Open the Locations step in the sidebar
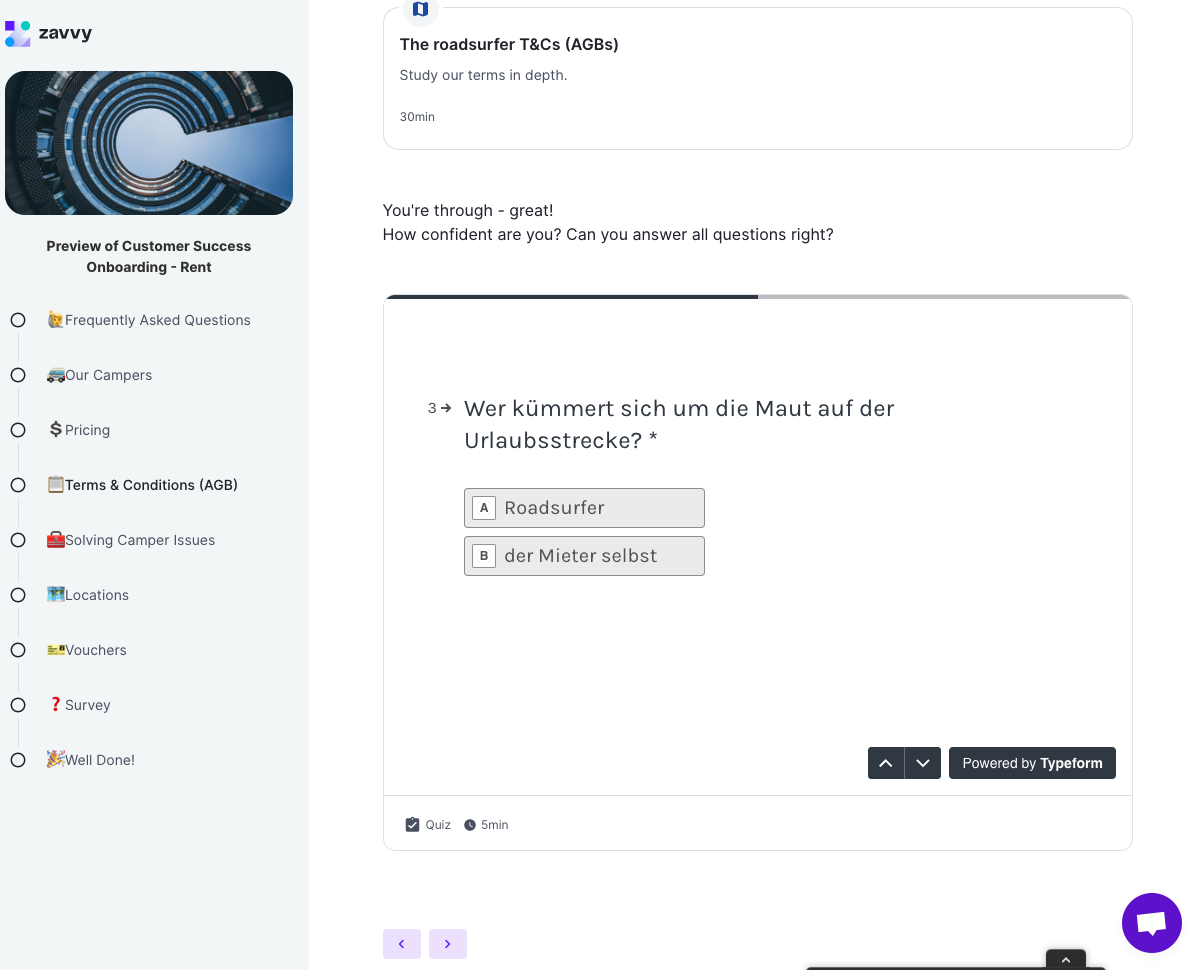Viewport: 1203px width, 970px height. [x=97, y=595]
